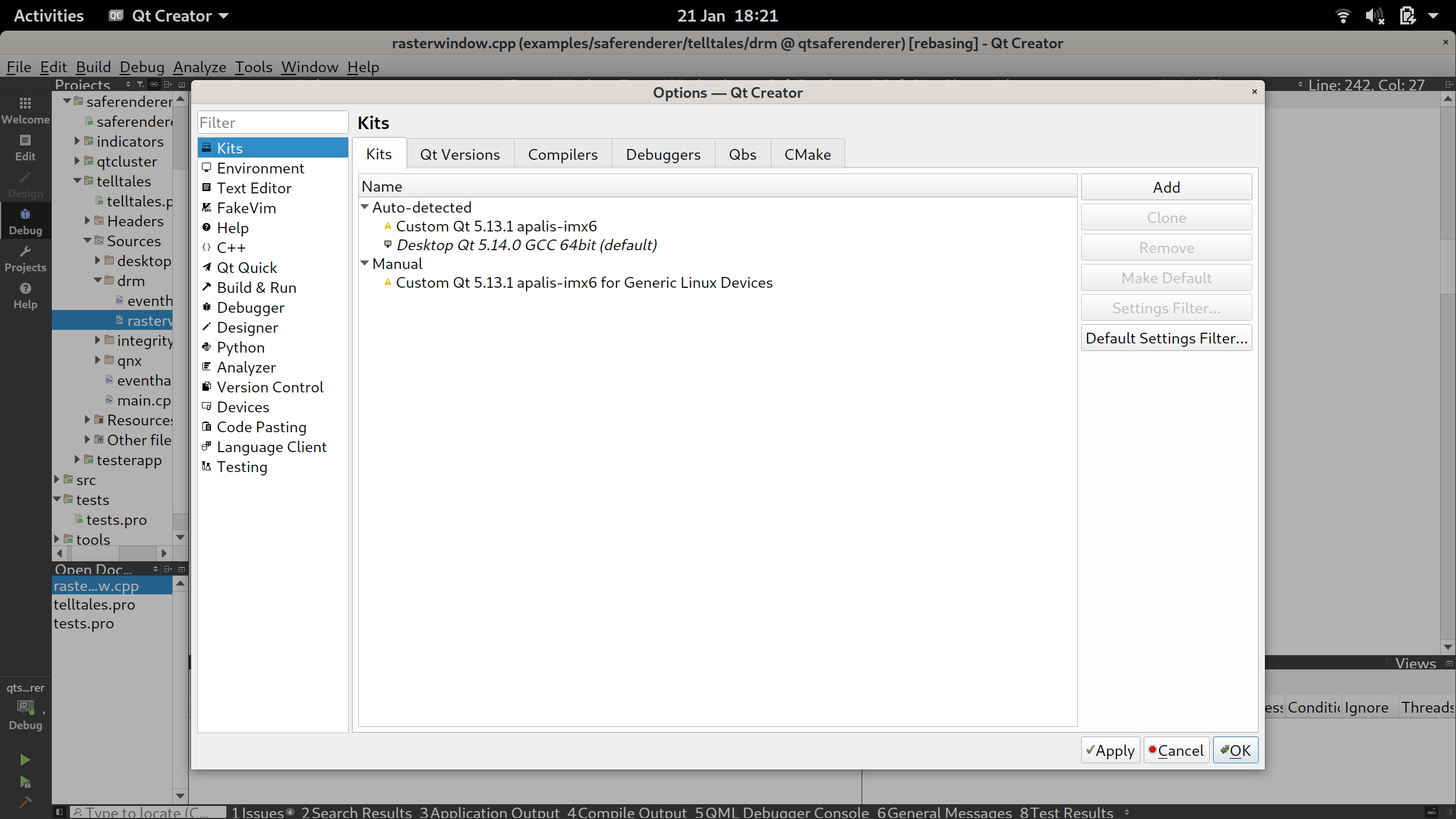The height and width of the screenshot is (819, 1456).
Task: Open the Analyze menu
Action: [200, 67]
